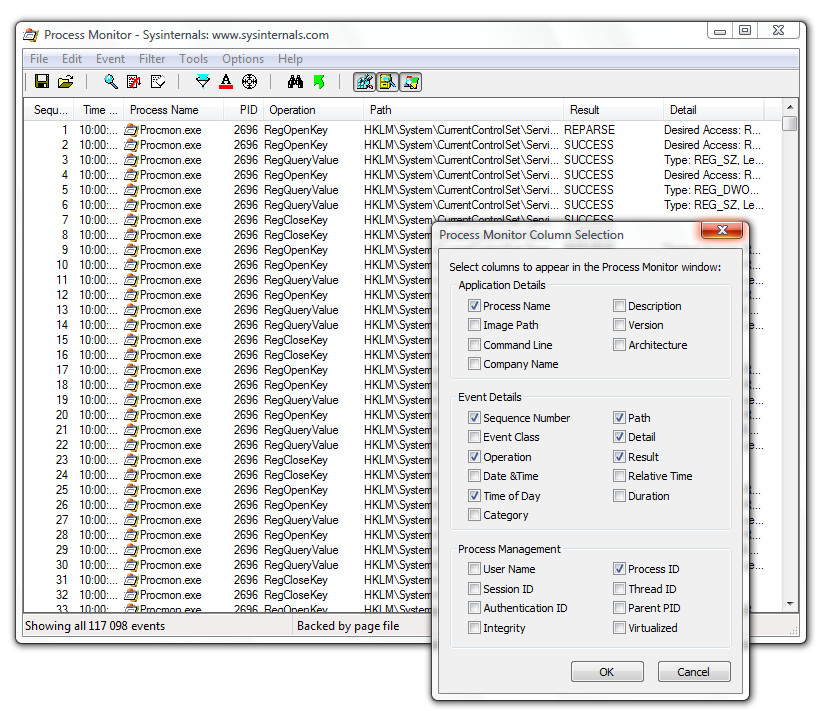Uncheck the Time of Day checkbox
The width and height of the screenshot is (827, 711).
(x=474, y=496)
